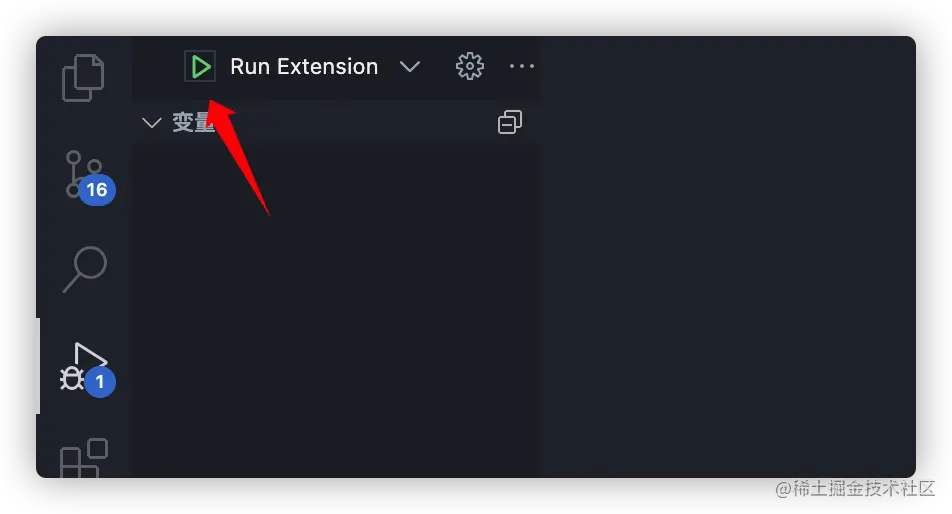Viewport: 952px width, 514px height.
Task: Open the Source Control view
Action: point(82,172)
